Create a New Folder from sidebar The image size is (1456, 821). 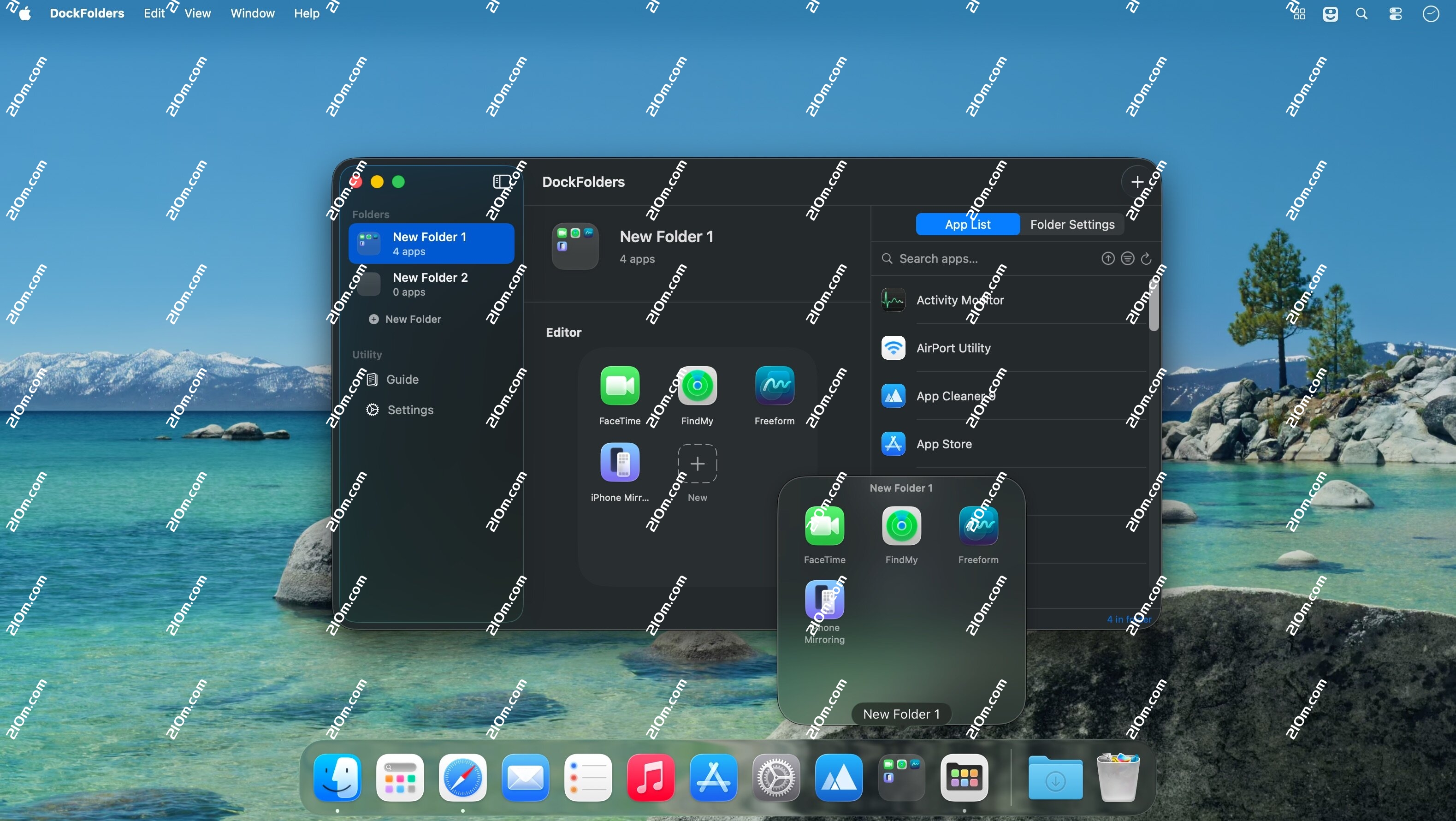tap(405, 319)
